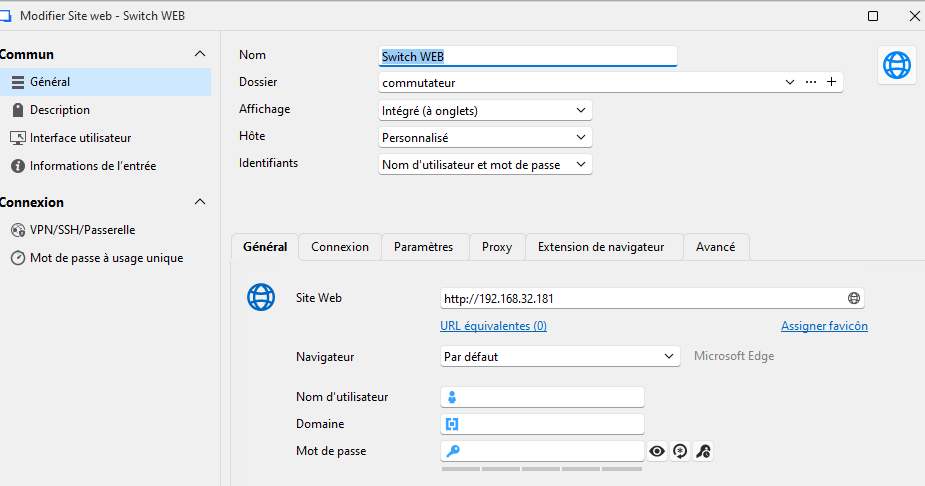Switch to the Connexion tab
Screen dimensions: 925x486
340,247
